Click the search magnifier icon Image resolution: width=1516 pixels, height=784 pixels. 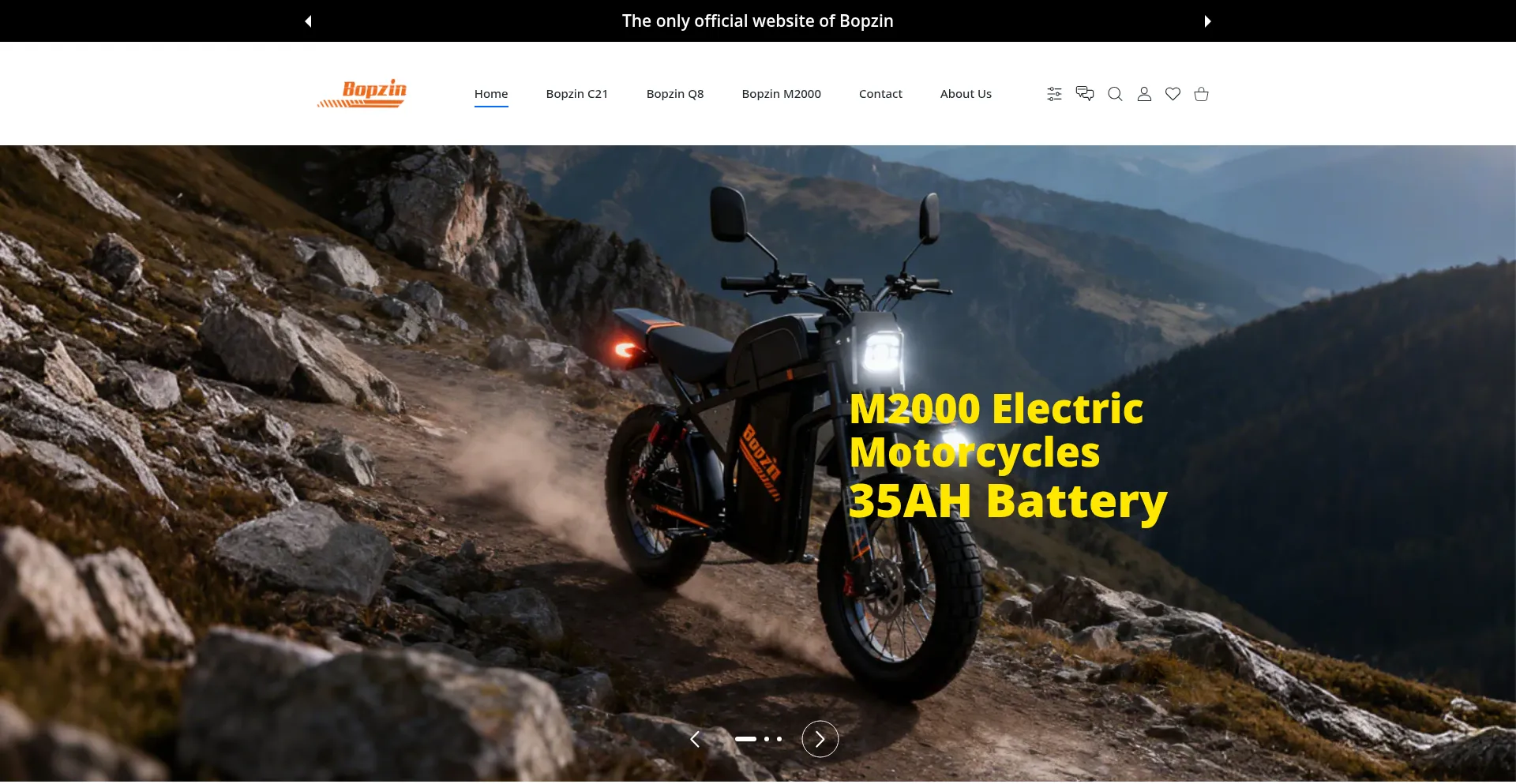pyautogui.click(x=1115, y=94)
